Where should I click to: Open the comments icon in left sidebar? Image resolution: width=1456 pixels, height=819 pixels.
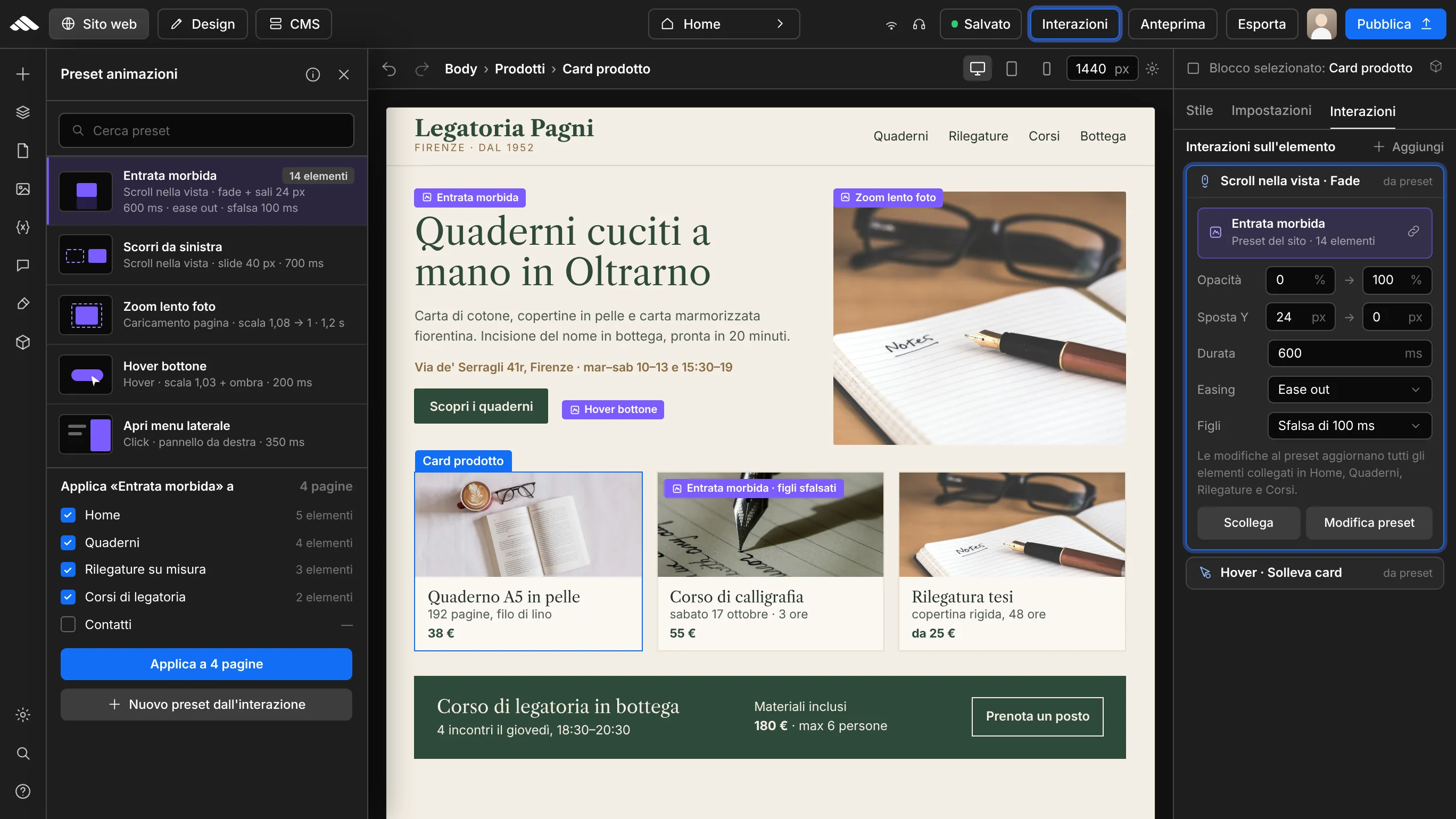22,265
